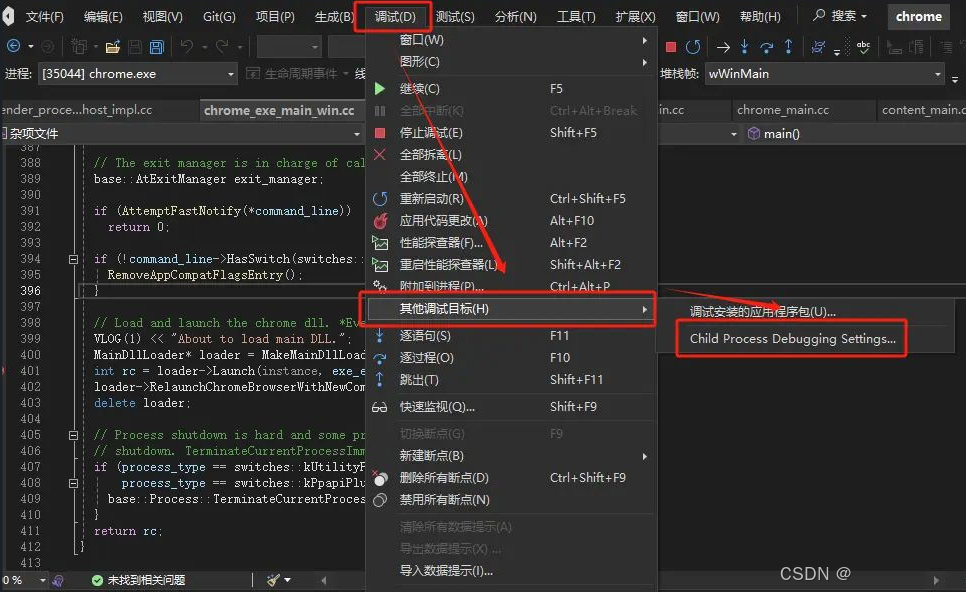966x592 pixels.
Task: Open the 文件(F) menu
Action: click(44, 16)
